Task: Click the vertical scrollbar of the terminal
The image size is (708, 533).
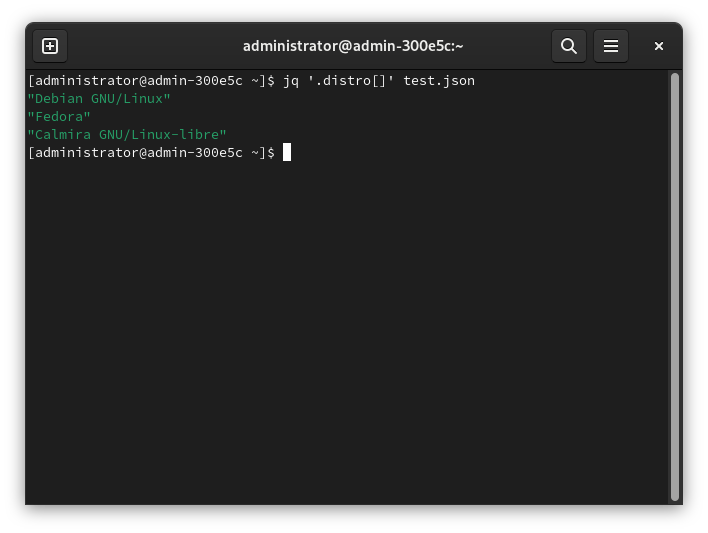Action: [x=675, y=286]
